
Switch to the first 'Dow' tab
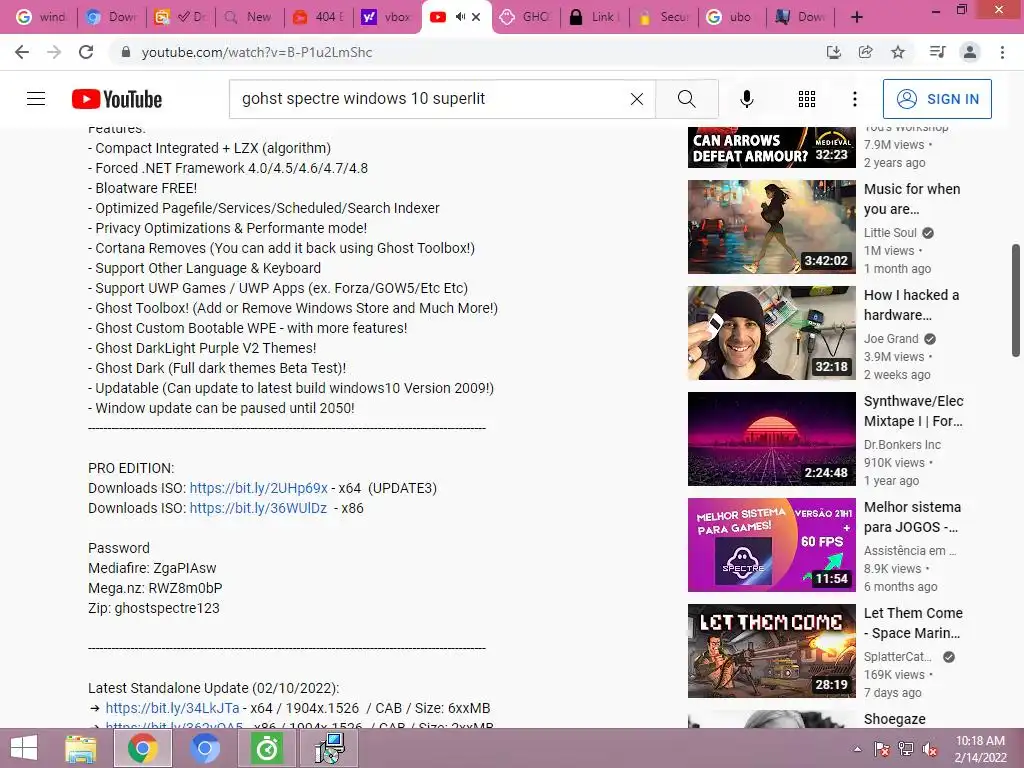(111, 17)
